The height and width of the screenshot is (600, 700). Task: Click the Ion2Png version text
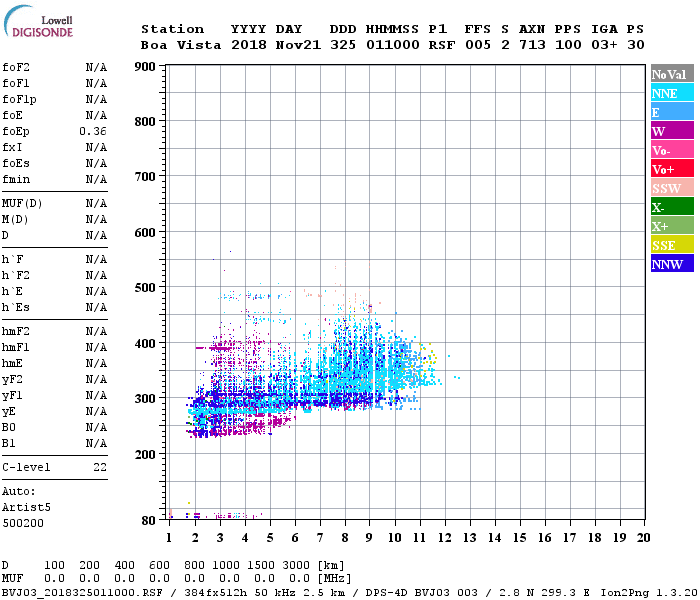point(649,593)
